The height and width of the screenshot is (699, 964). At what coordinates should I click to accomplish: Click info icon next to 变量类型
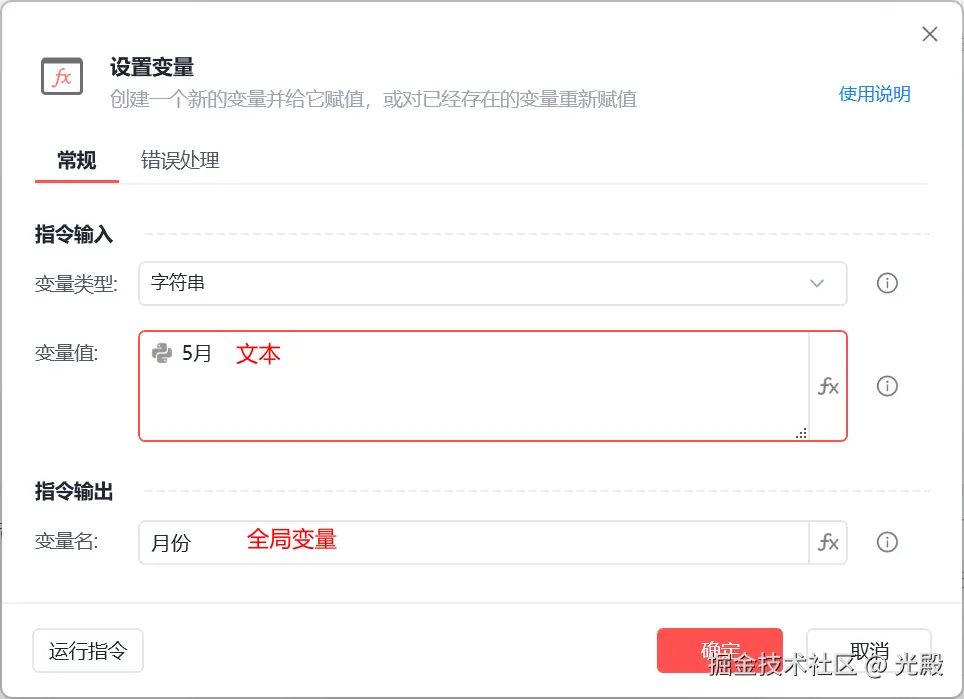tap(887, 283)
